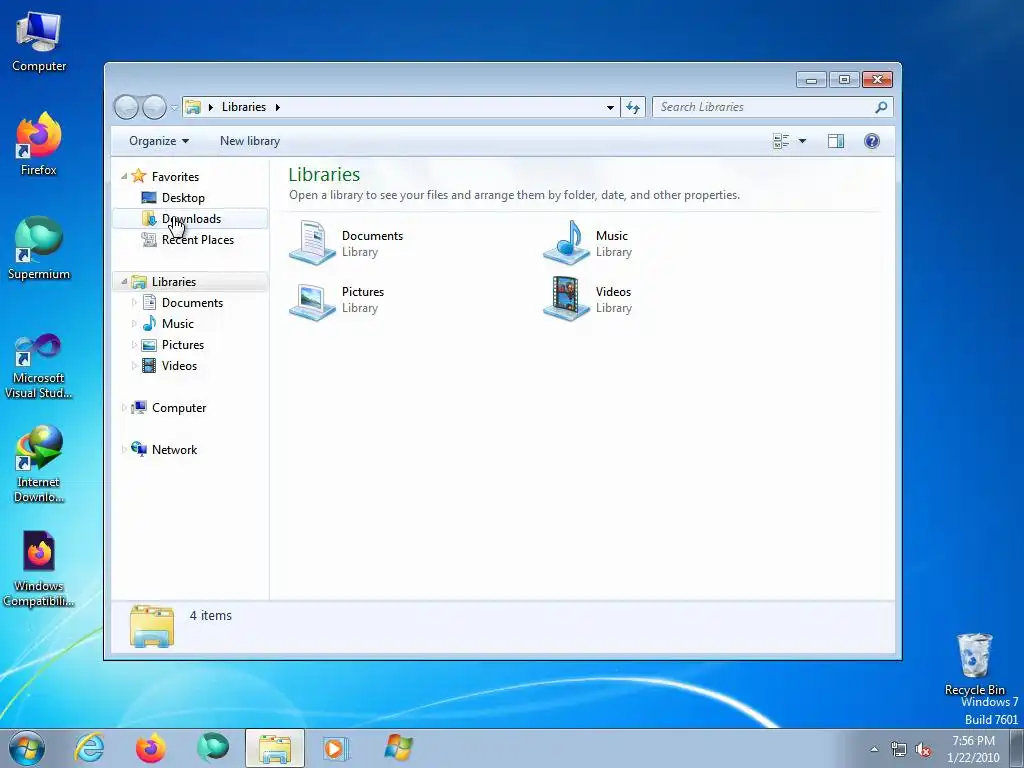Show hidden tray icons arrow

click(x=874, y=749)
